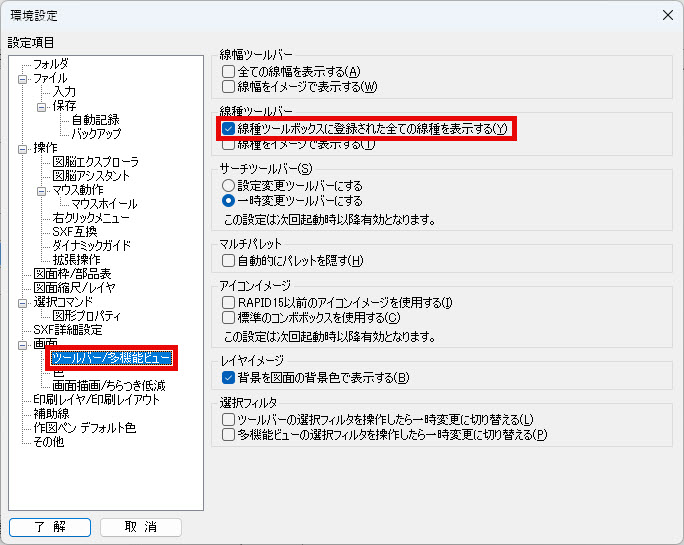
Task: Select 印刷レイヤ/印刷レイアウト tree item
Action: coord(96,399)
